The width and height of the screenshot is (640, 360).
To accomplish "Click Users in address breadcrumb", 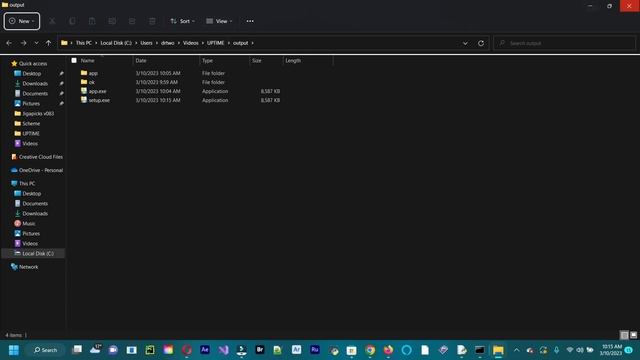I will [147, 43].
